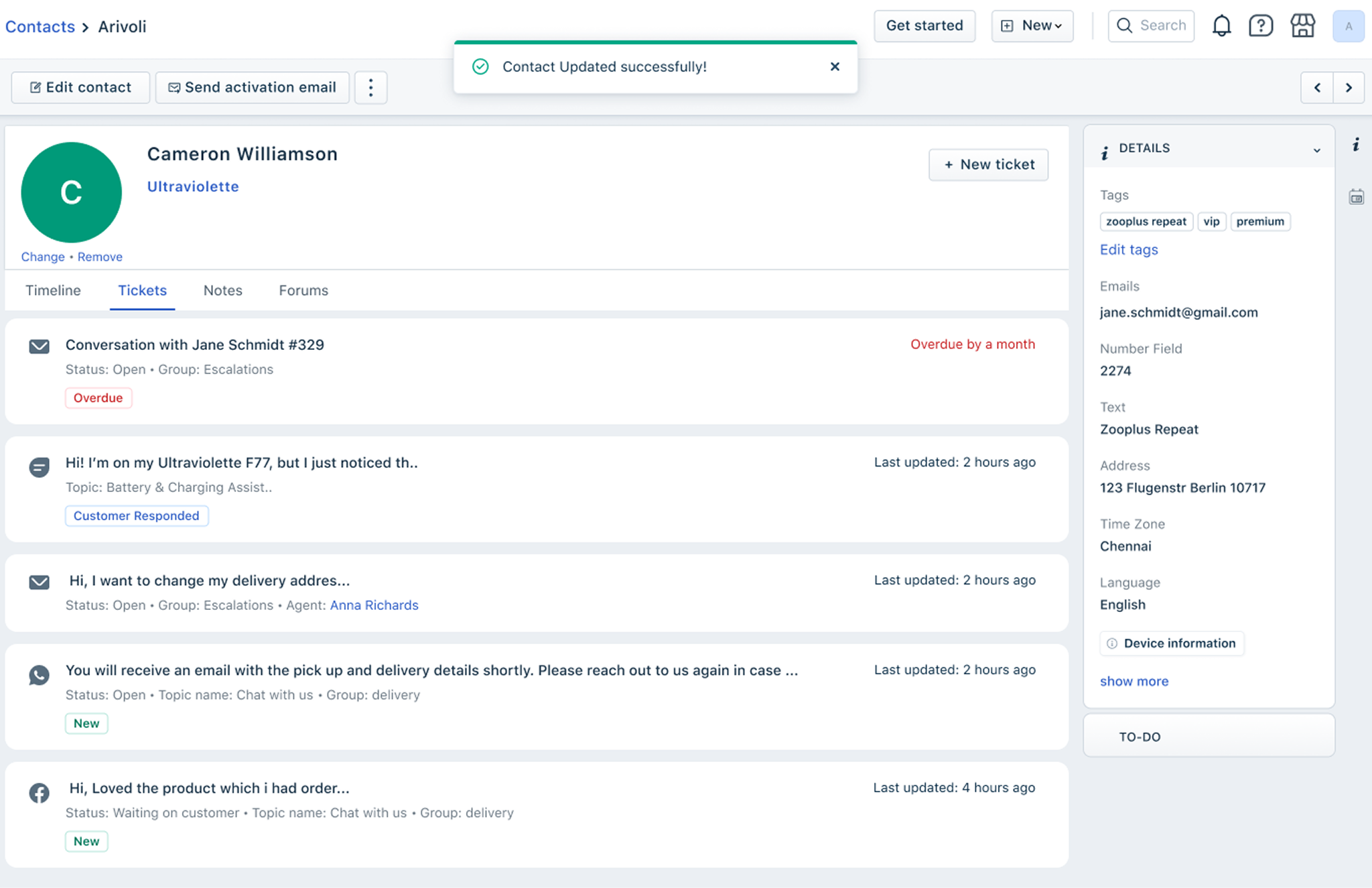Collapse the Details panel chevron
This screenshot has height=888, width=1372.
tap(1316, 150)
